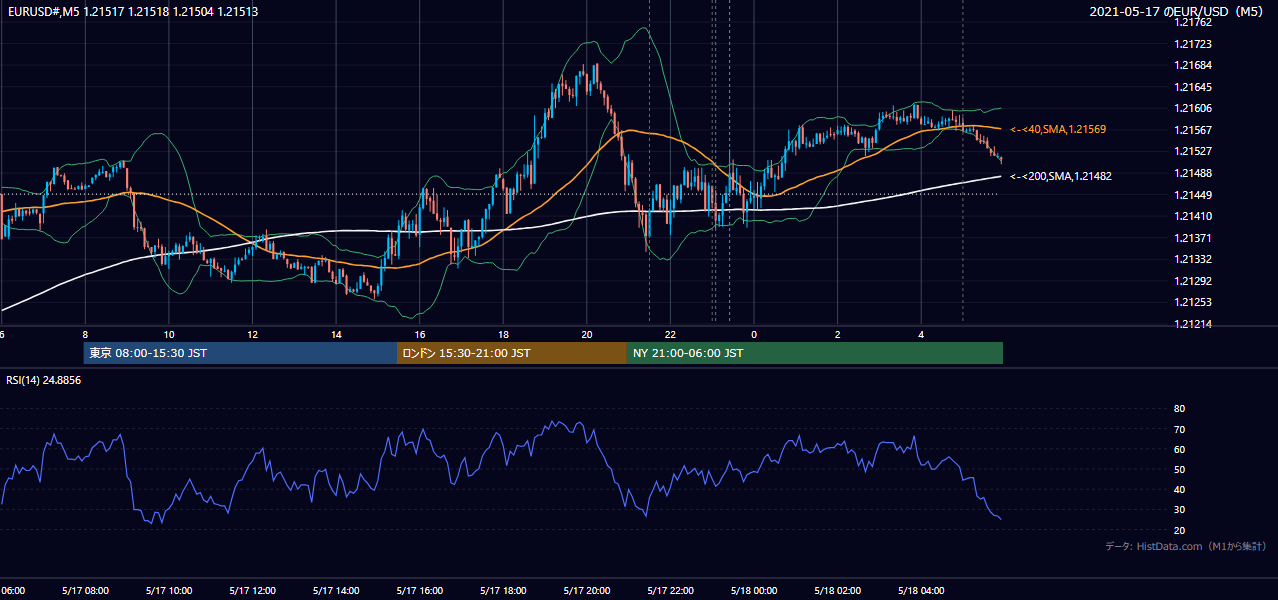Click the 5/17 18:00 time axis label

(x=503, y=591)
